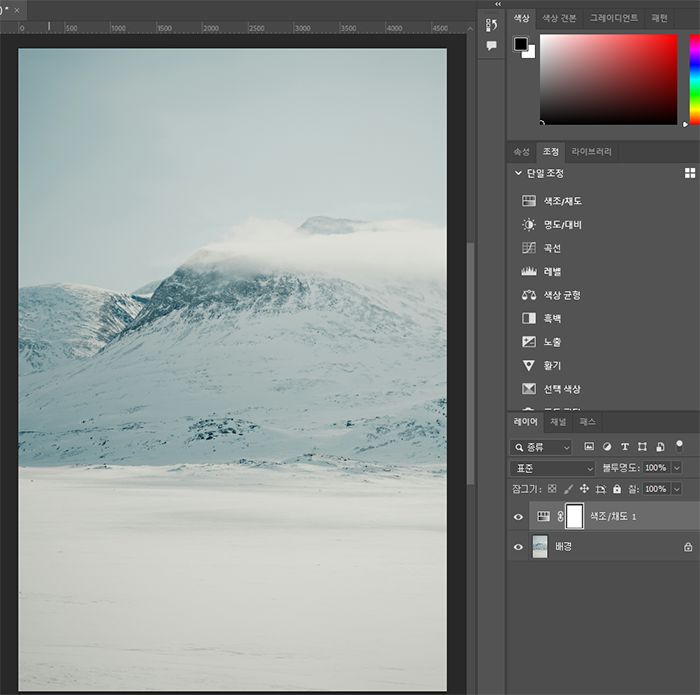Filter layers by pixel layers icon
The width and height of the screenshot is (700, 695).
[x=589, y=446]
